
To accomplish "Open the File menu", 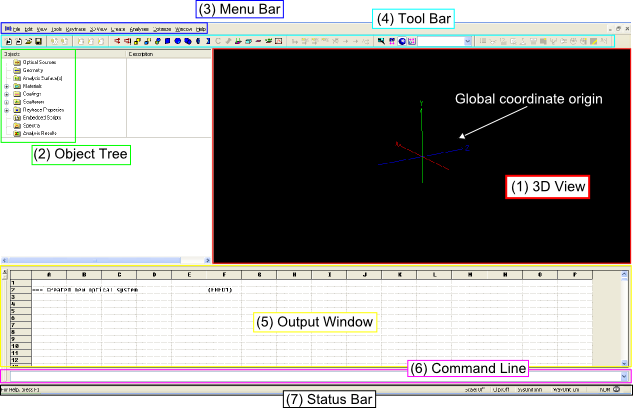I will pos(18,29).
